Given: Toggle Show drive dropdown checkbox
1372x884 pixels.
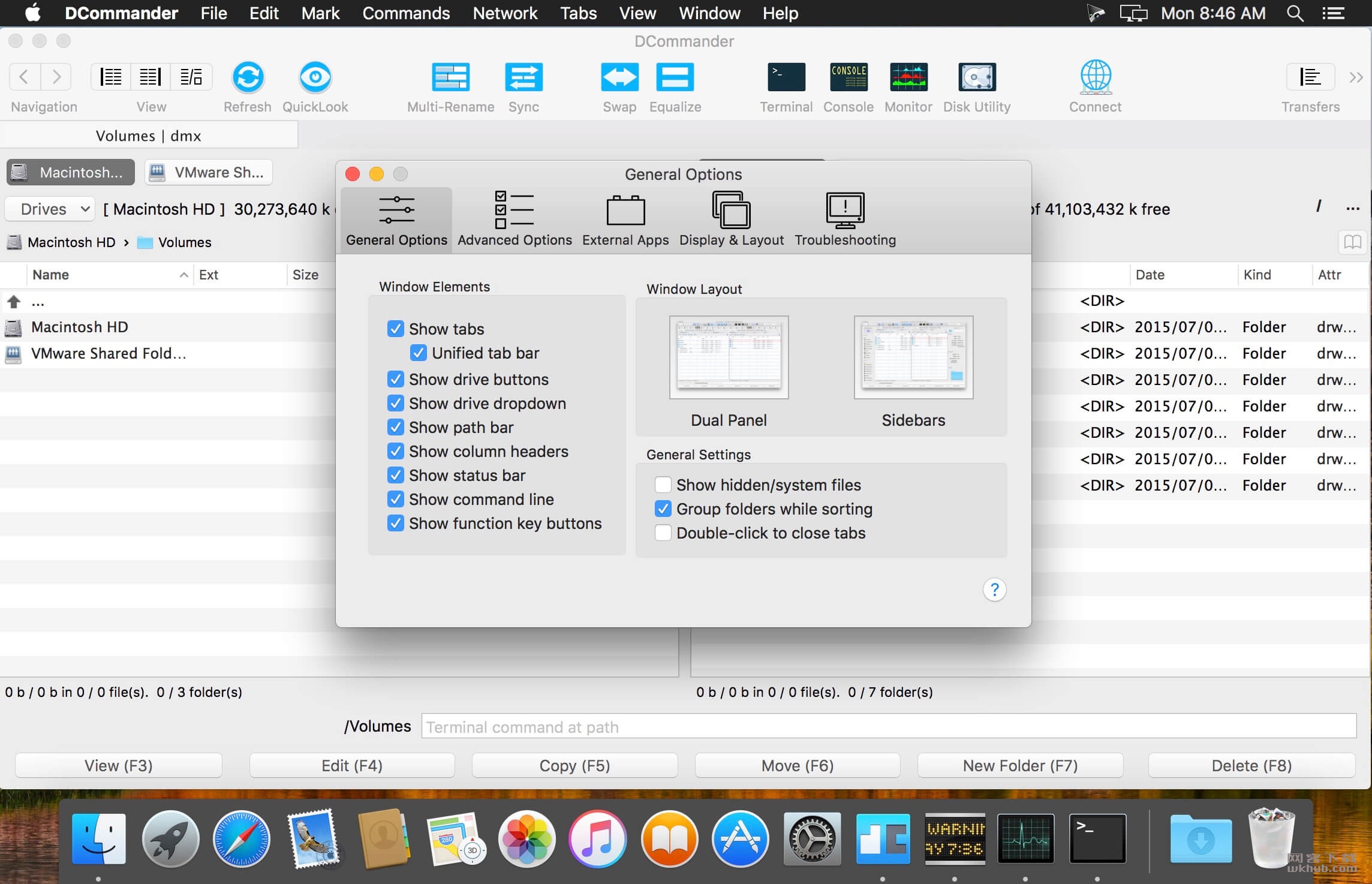Looking at the screenshot, I should click(395, 403).
